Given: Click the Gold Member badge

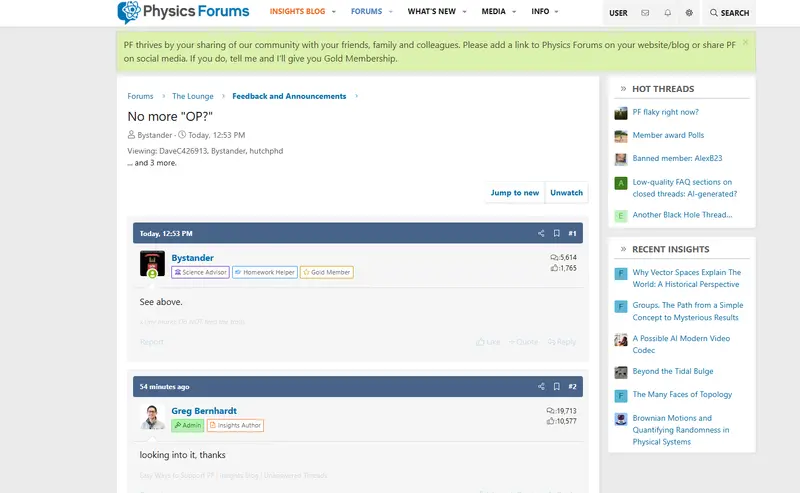Looking at the screenshot, I should (327, 272).
